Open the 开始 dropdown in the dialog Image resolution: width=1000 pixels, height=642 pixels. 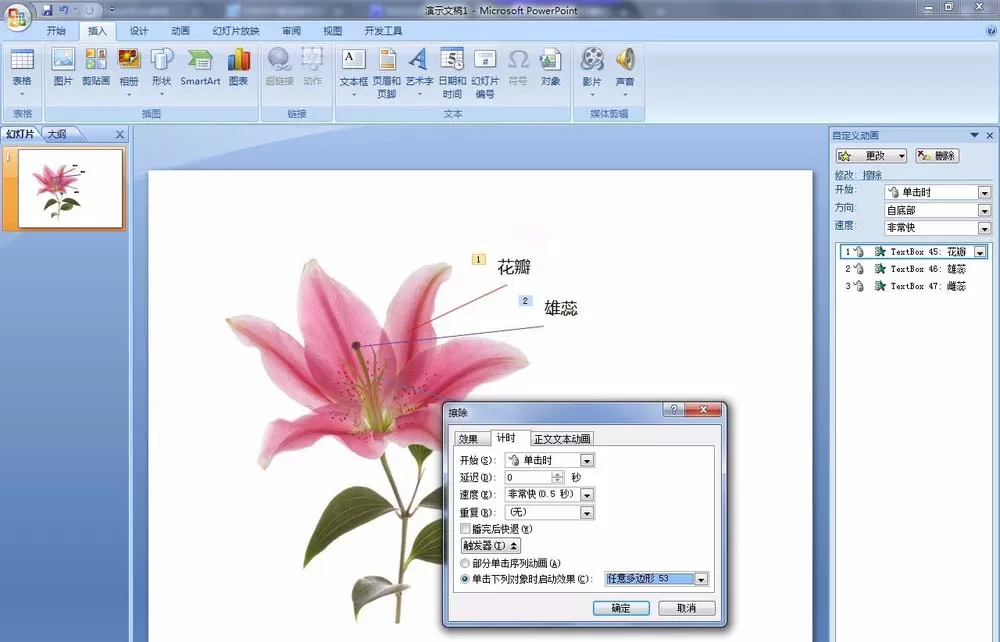click(587, 460)
